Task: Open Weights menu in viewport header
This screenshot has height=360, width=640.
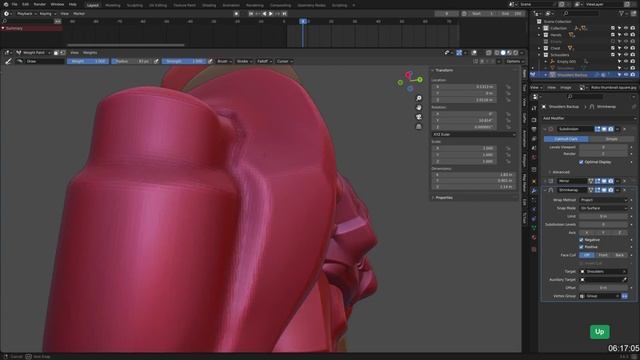Action: pyautogui.click(x=90, y=53)
